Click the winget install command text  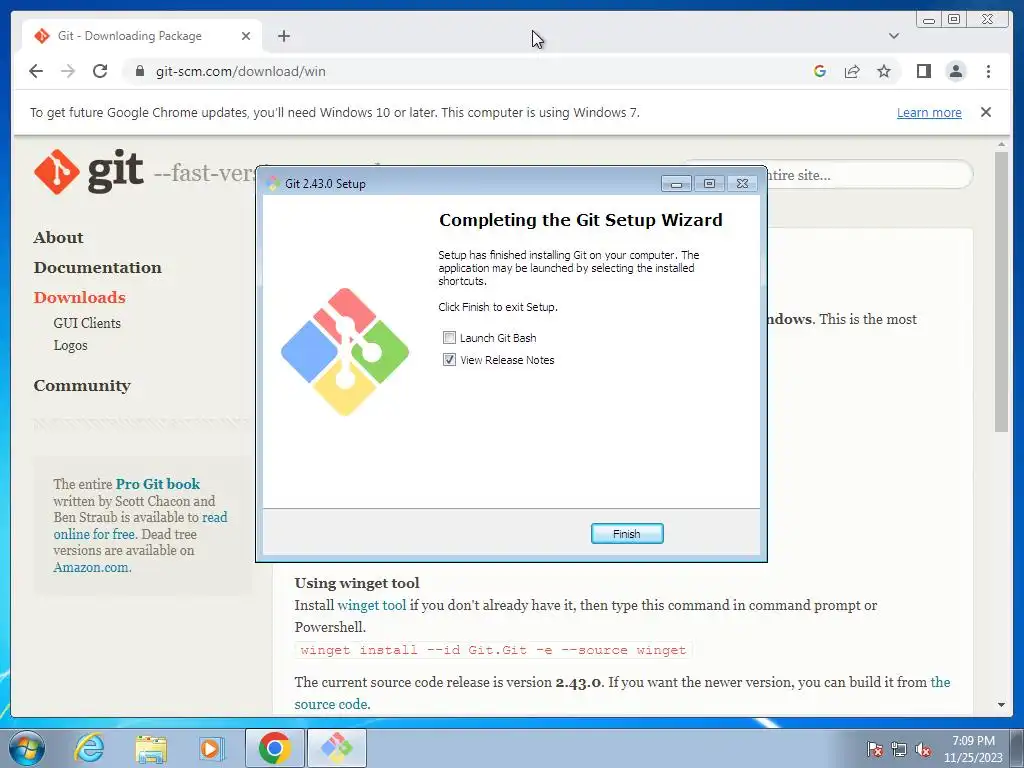pyautogui.click(x=493, y=650)
